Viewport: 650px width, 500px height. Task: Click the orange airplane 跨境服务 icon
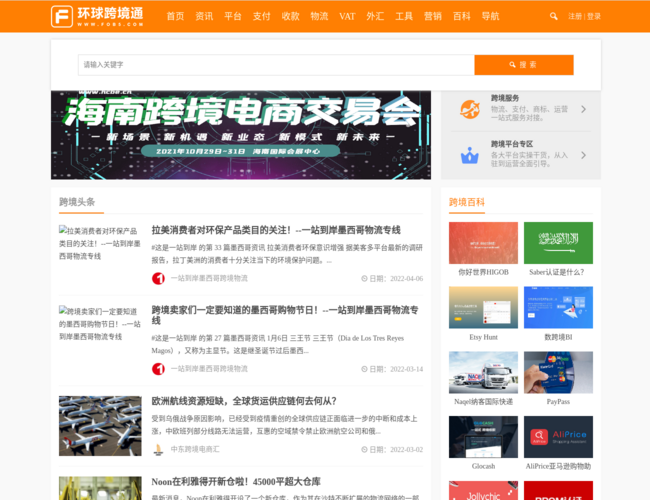click(x=470, y=109)
